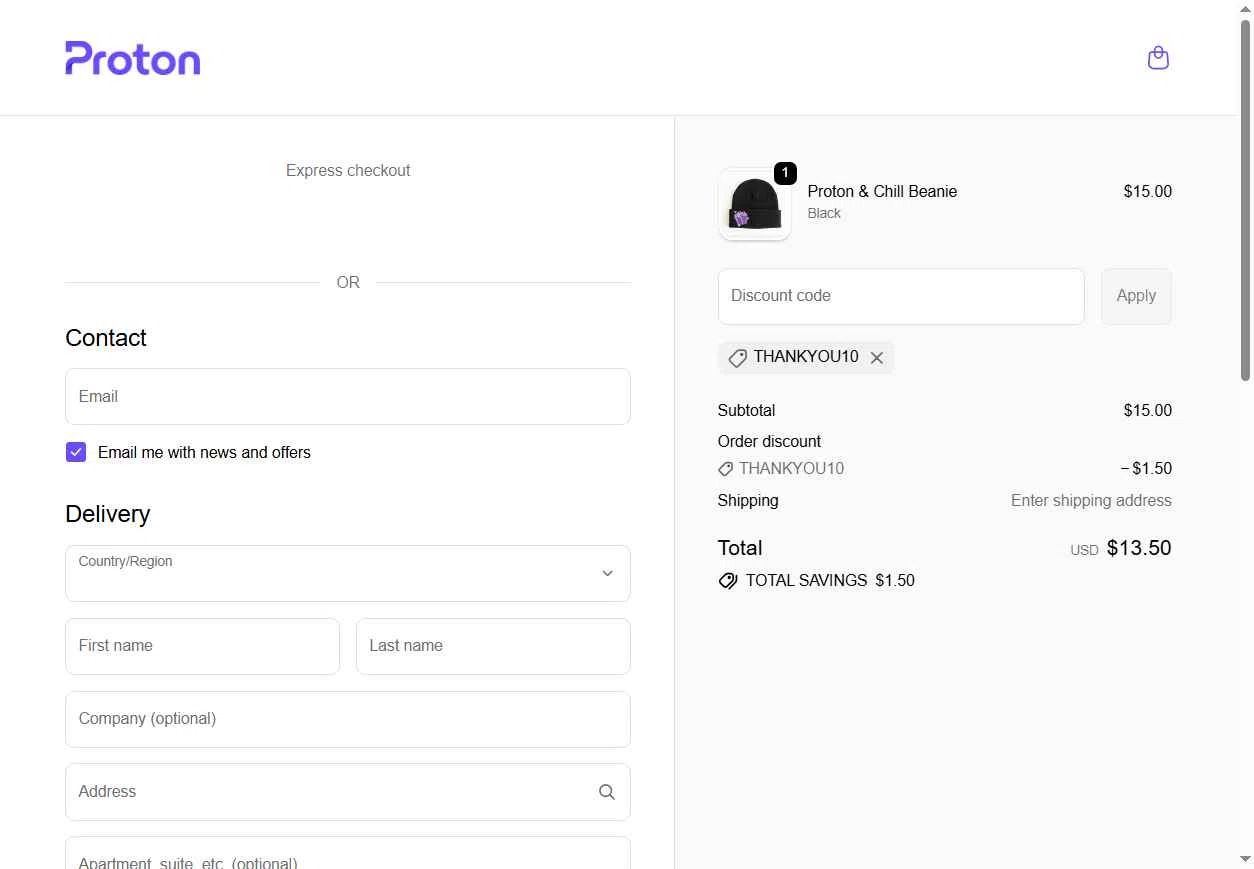Click the page vertical scrollbar thumb

1245,200
